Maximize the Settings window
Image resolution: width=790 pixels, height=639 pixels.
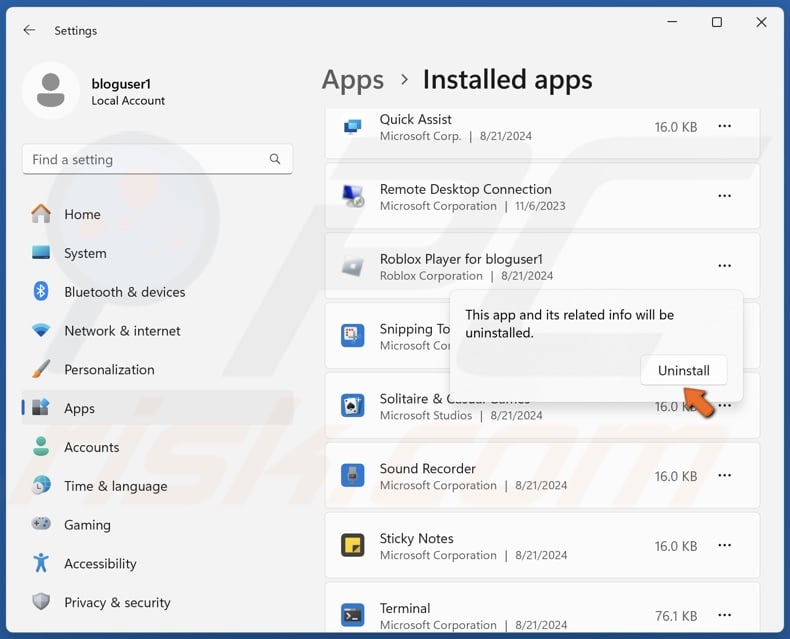tap(716, 22)
